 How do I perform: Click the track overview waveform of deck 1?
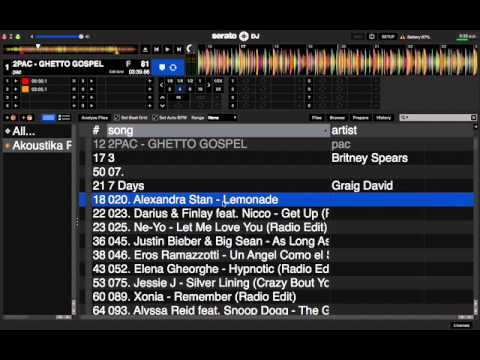click(70, 50)
